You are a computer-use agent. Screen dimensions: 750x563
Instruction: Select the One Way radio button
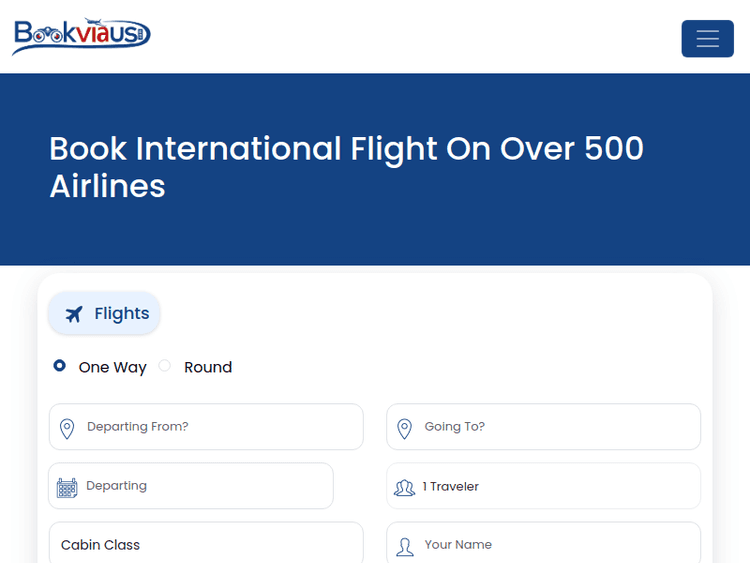click(60, 366)
